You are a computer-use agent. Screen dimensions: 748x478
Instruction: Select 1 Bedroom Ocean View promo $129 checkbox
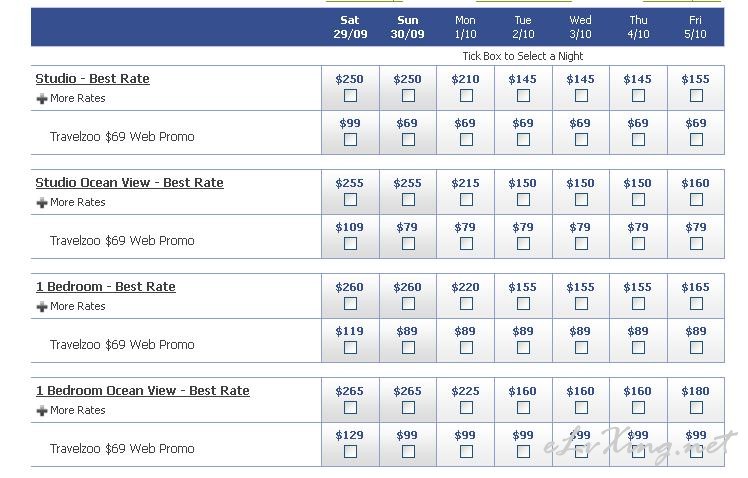pos(350,452)
